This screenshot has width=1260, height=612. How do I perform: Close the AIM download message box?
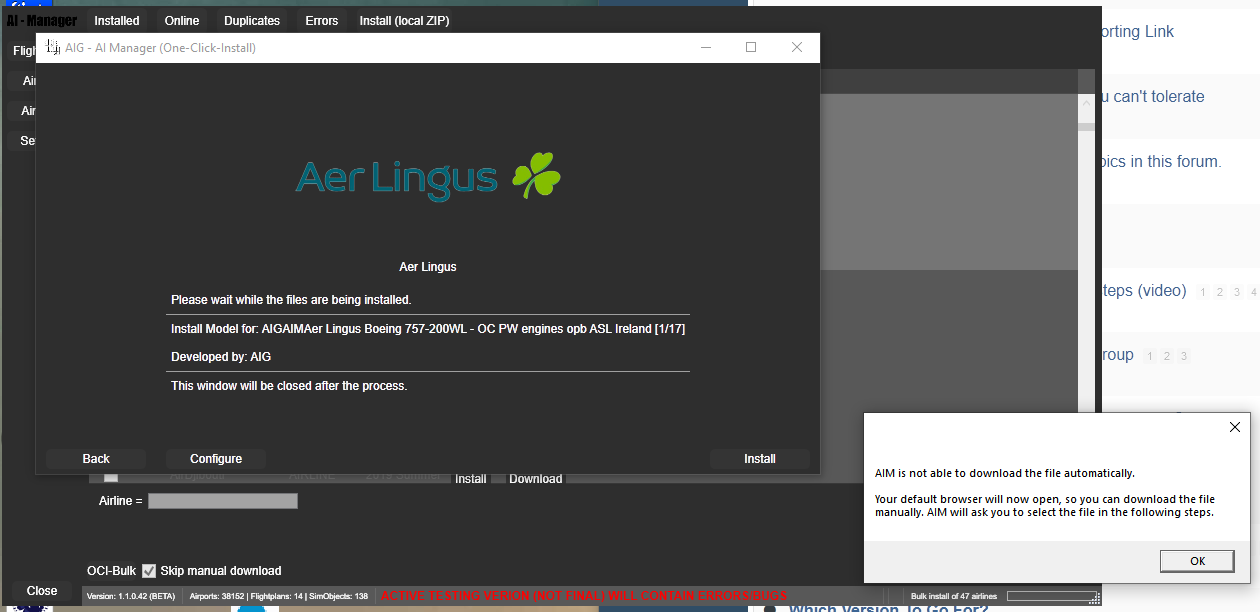(x=1234, y=427)
